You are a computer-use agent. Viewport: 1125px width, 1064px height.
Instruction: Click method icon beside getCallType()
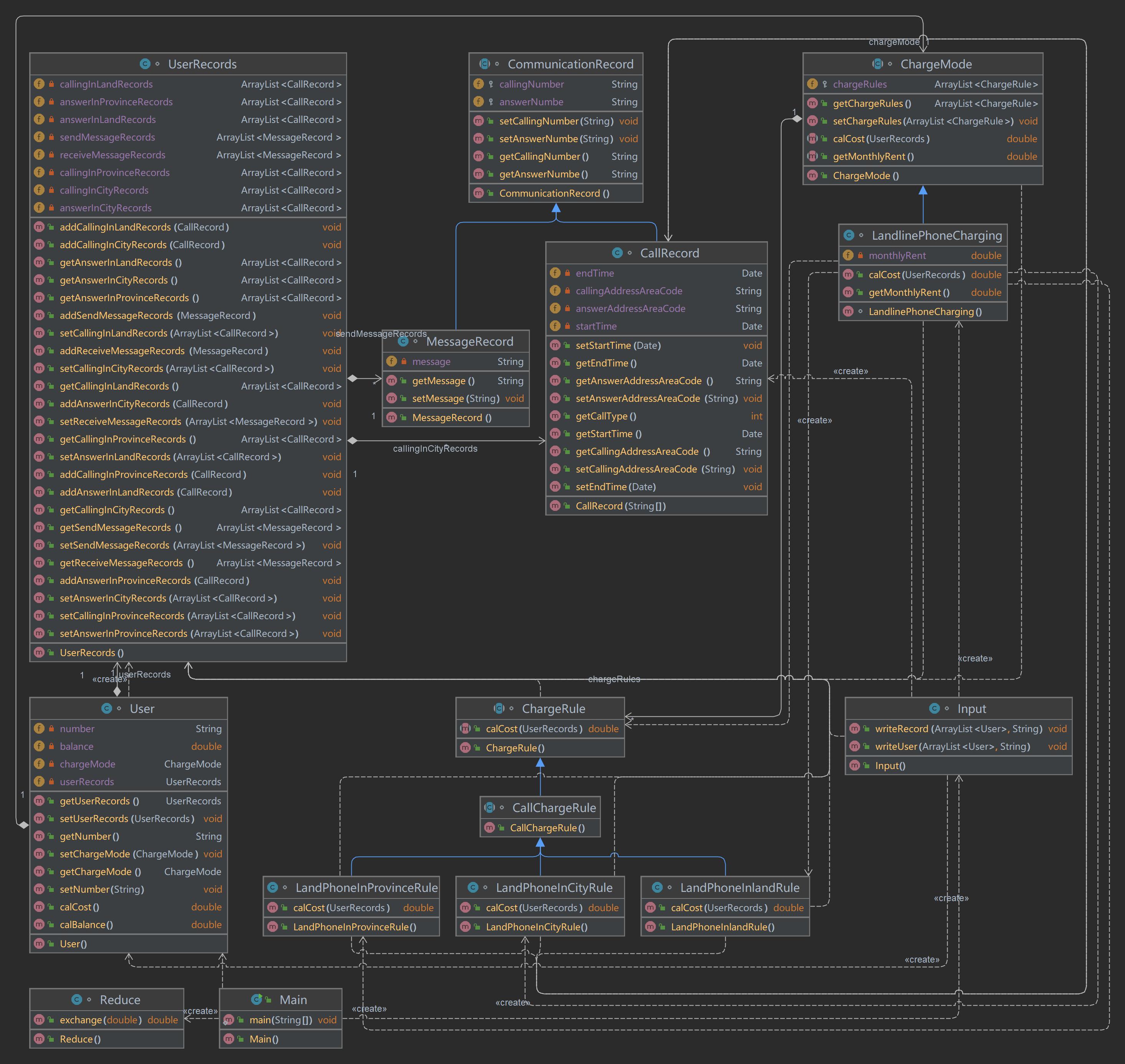[555, 416]
